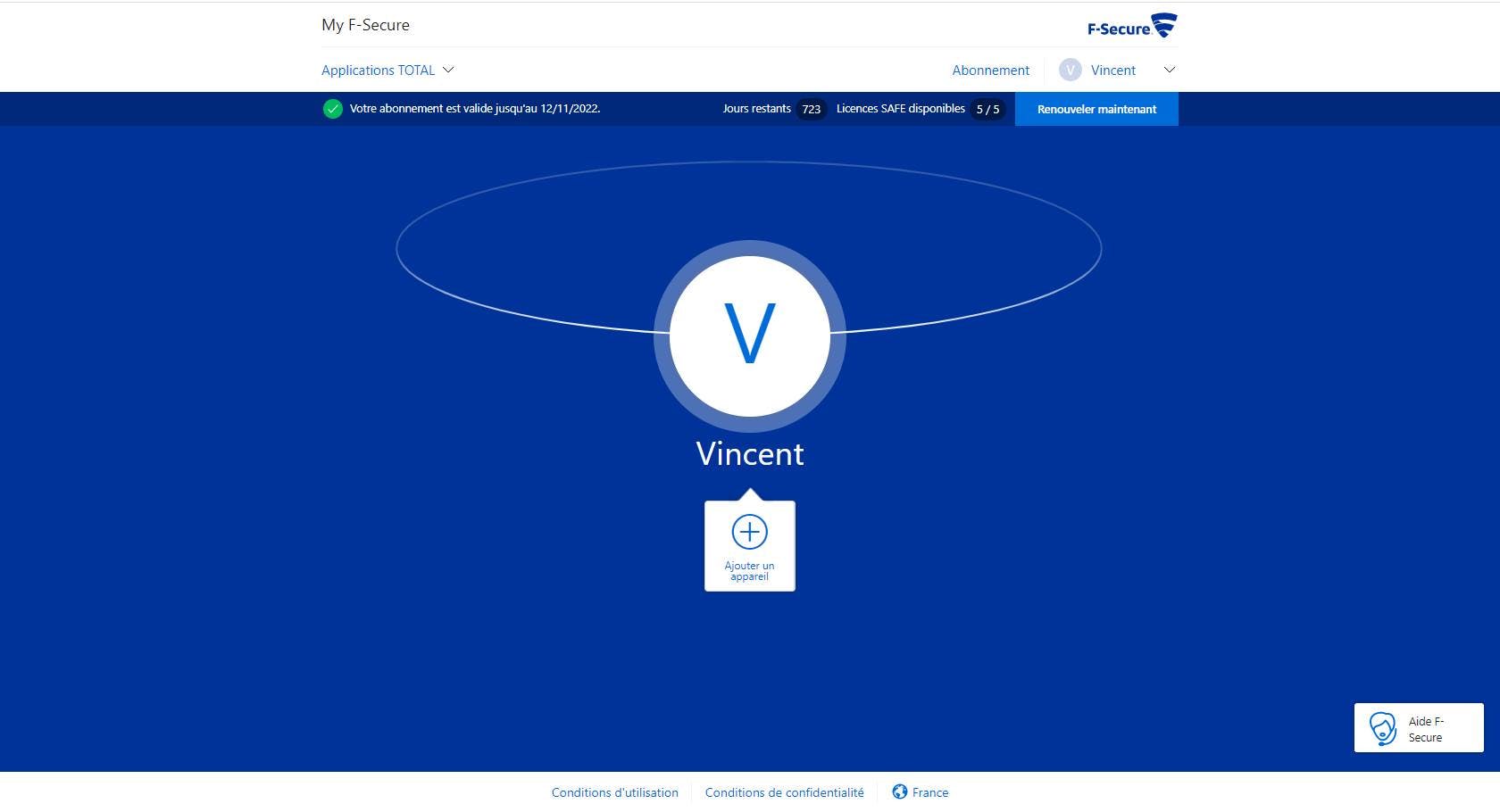
Task: Open the Vincent account menu chevron
Action: (x=1170, y=70)
